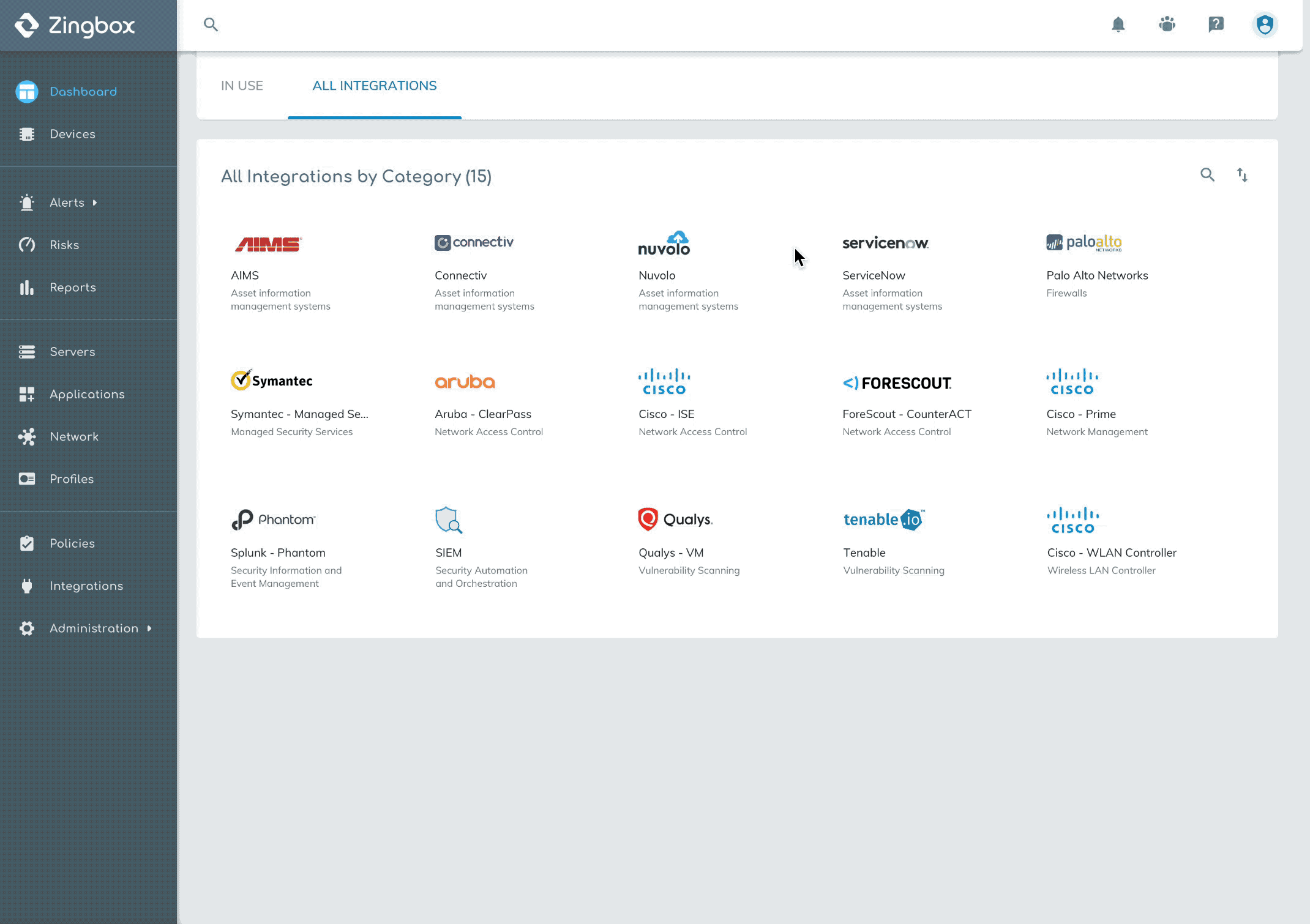The width and height of the screenshot is (1310, 924).
Task: Open the sort options for integrations
Action: 1243,175
